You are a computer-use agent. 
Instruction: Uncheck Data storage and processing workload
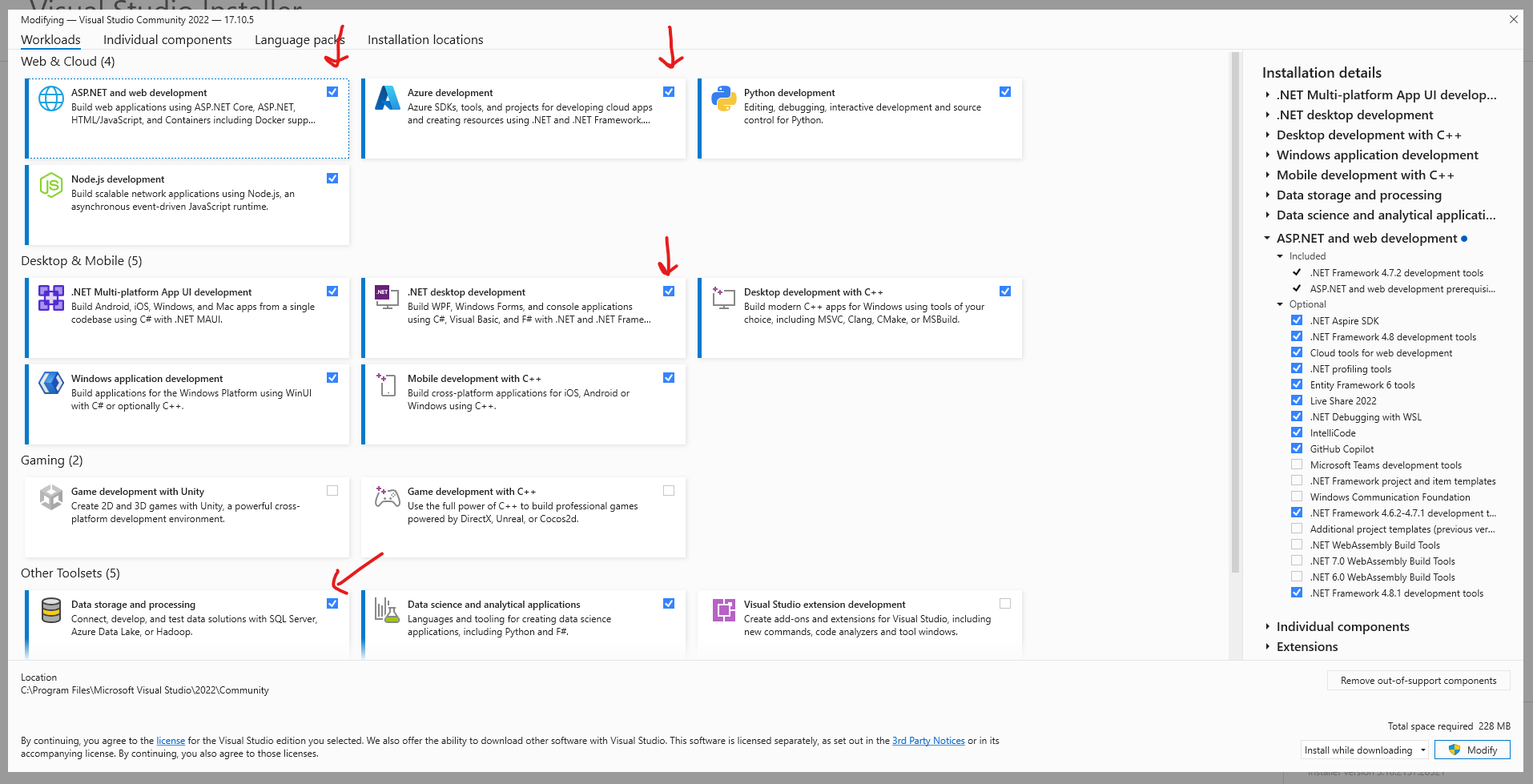[x=332, y=604]
